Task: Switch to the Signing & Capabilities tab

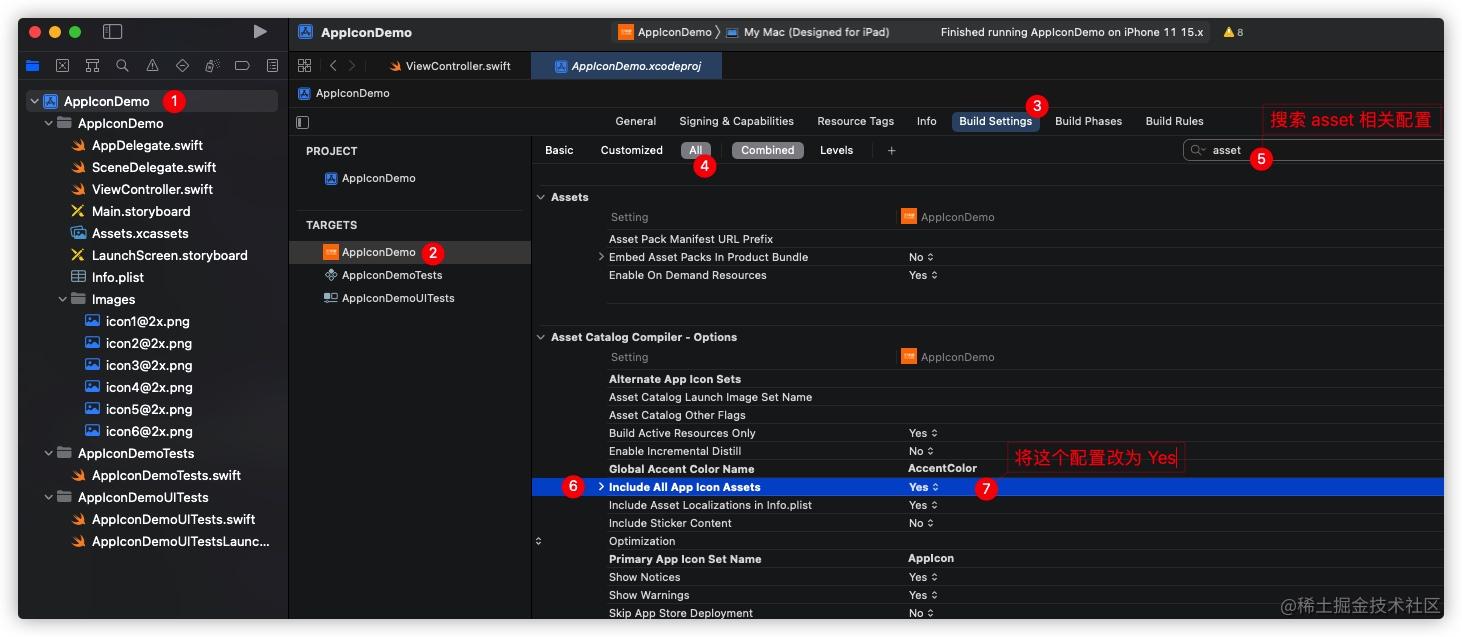Action: (736, 120)
